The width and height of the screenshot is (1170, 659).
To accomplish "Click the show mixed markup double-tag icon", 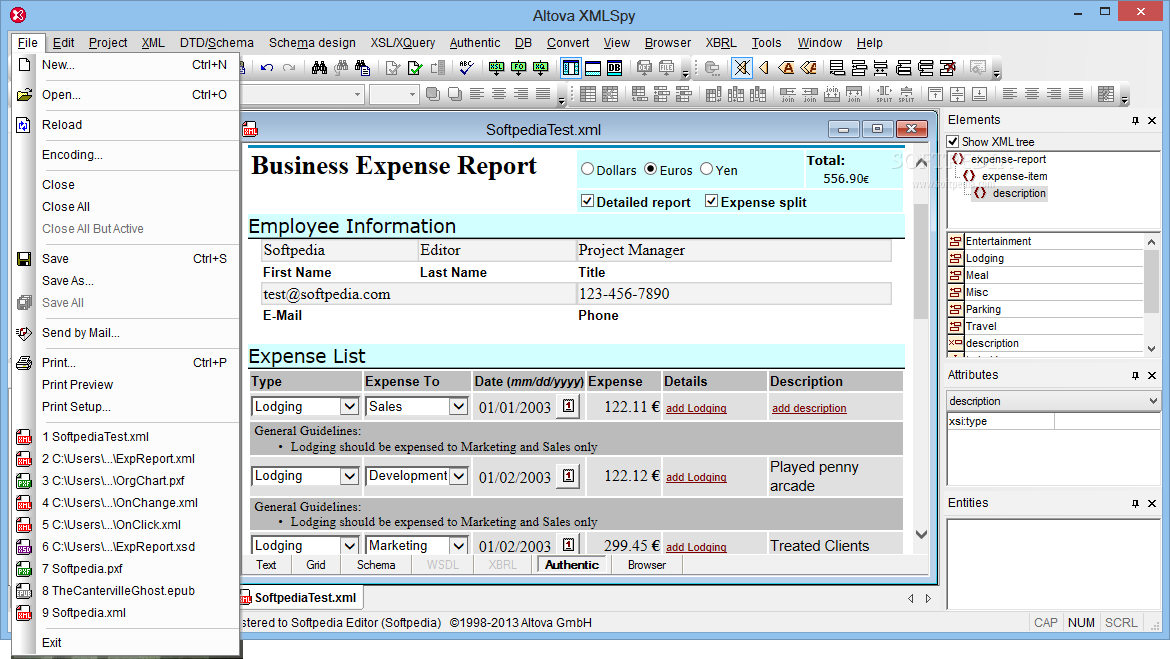I will click(x=808, y=68).
